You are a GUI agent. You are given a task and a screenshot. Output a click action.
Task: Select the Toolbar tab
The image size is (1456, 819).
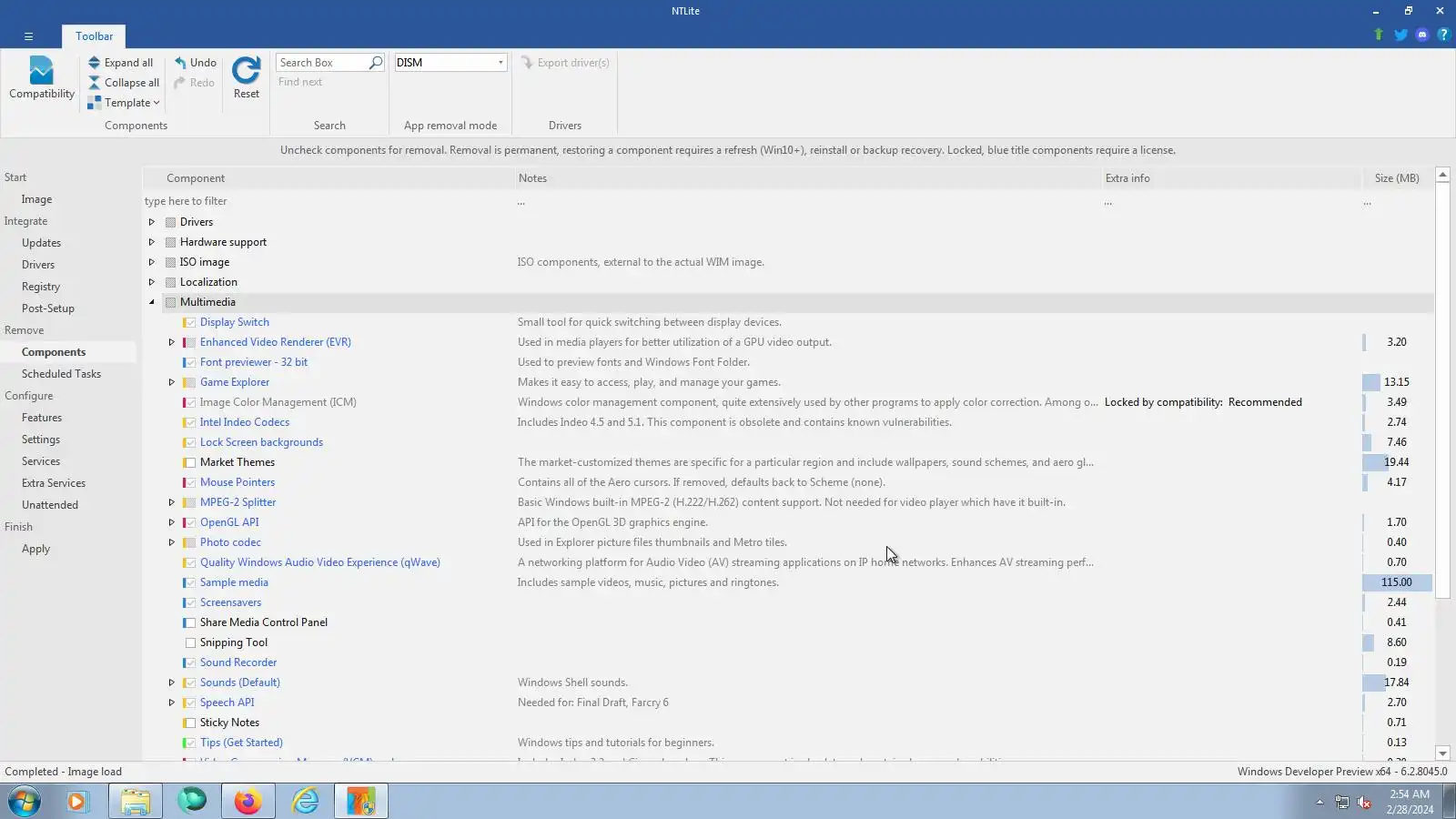[x=95, y=36]
